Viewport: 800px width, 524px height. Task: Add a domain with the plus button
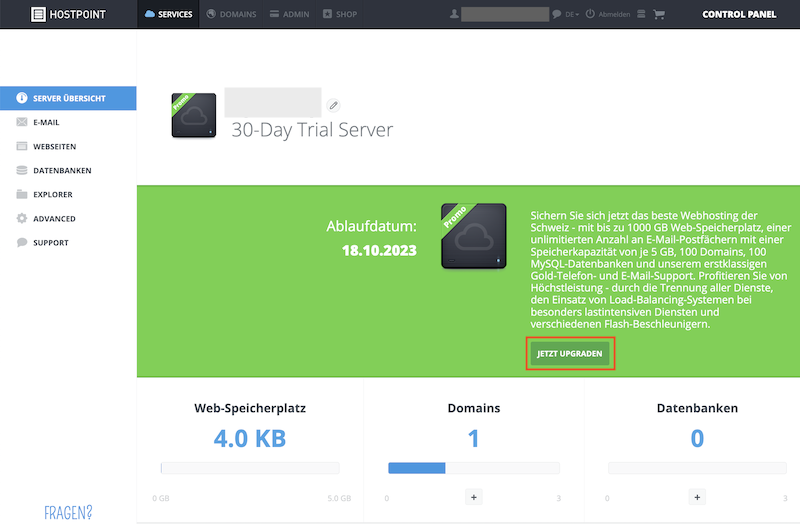(474, 497)
